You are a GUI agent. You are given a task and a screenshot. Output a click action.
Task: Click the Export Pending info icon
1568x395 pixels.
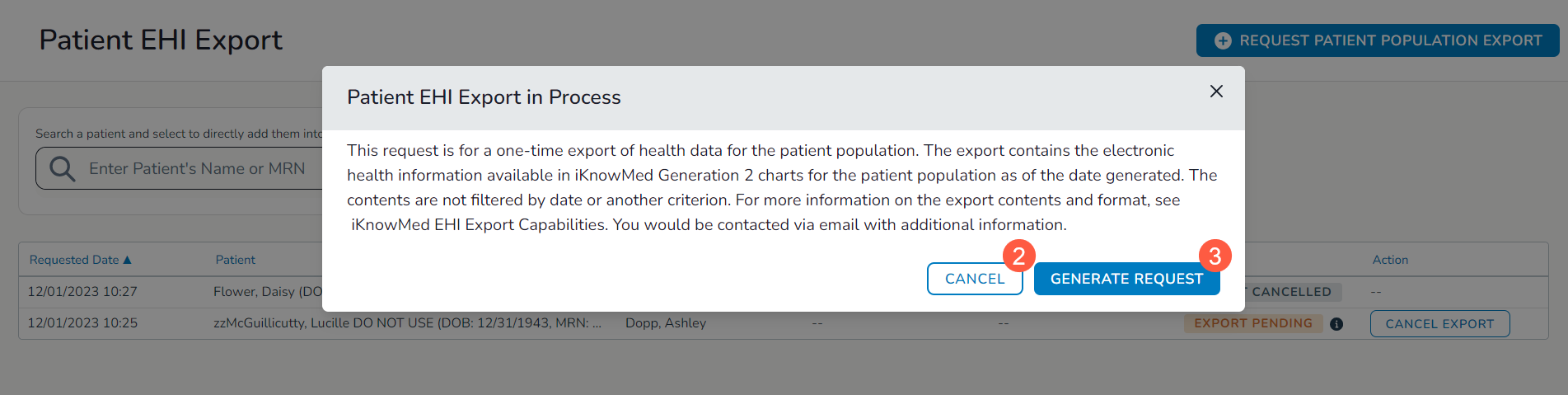1336,324
